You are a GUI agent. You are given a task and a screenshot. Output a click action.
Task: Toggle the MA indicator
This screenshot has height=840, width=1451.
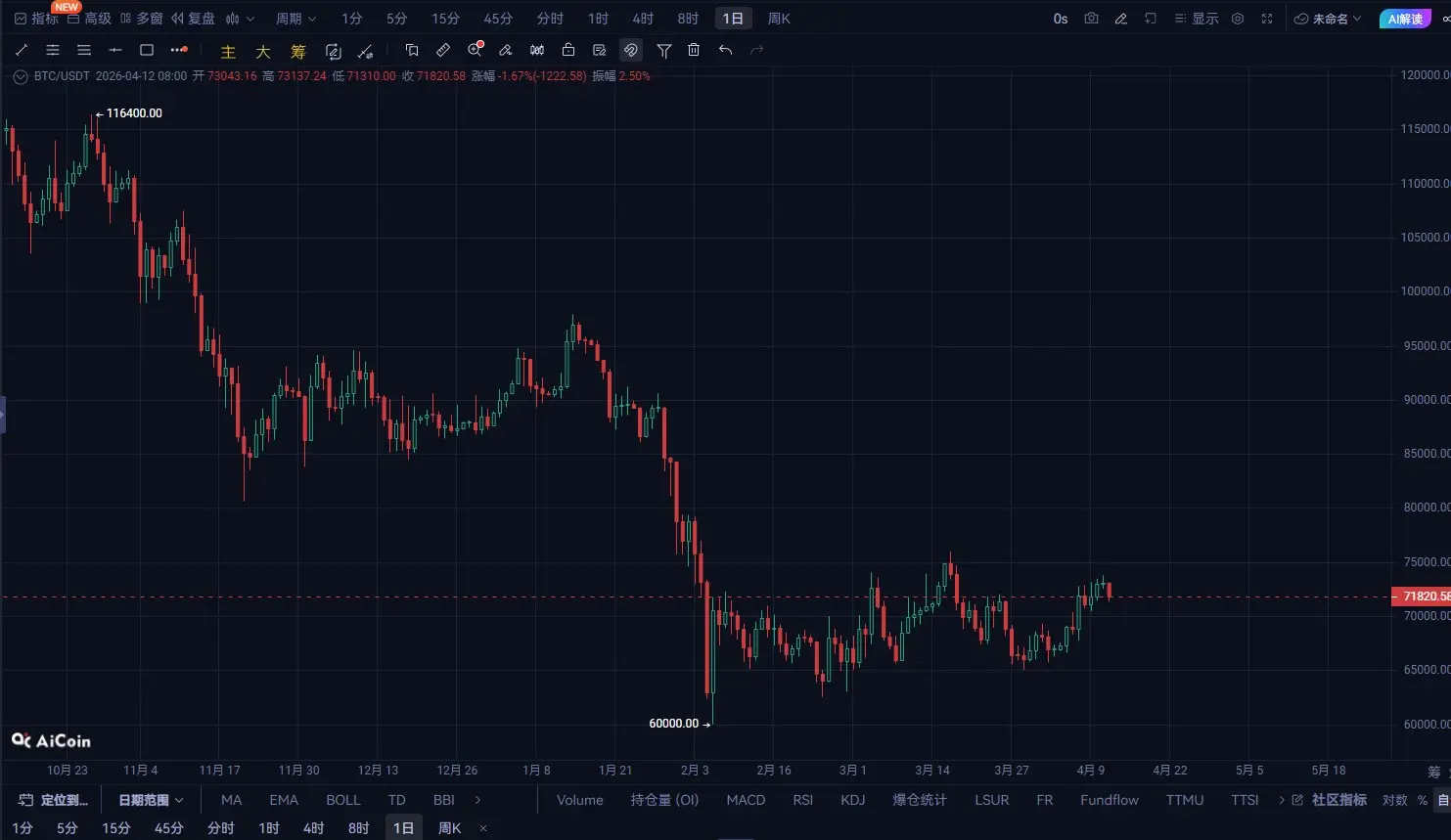pyautogui.click(x=231, y=800)
